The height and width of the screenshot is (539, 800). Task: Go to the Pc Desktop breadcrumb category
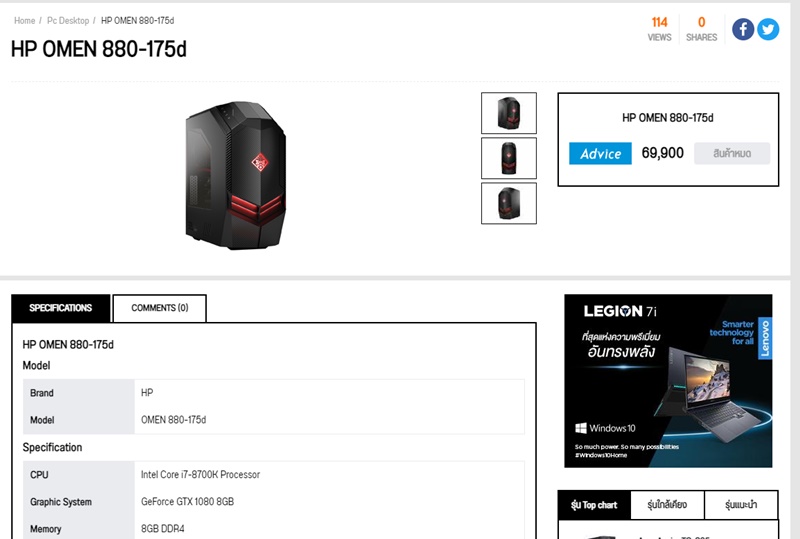[x=68, y=20]
